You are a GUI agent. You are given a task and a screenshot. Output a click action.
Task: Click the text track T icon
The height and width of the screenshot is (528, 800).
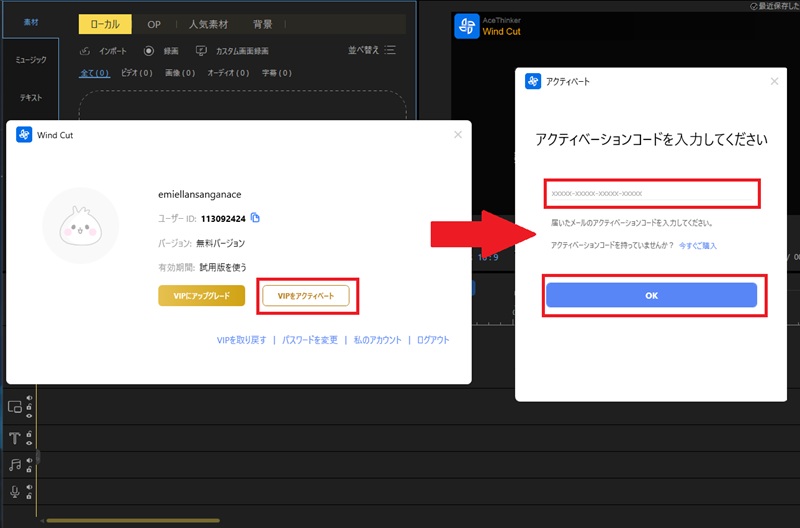15,438
